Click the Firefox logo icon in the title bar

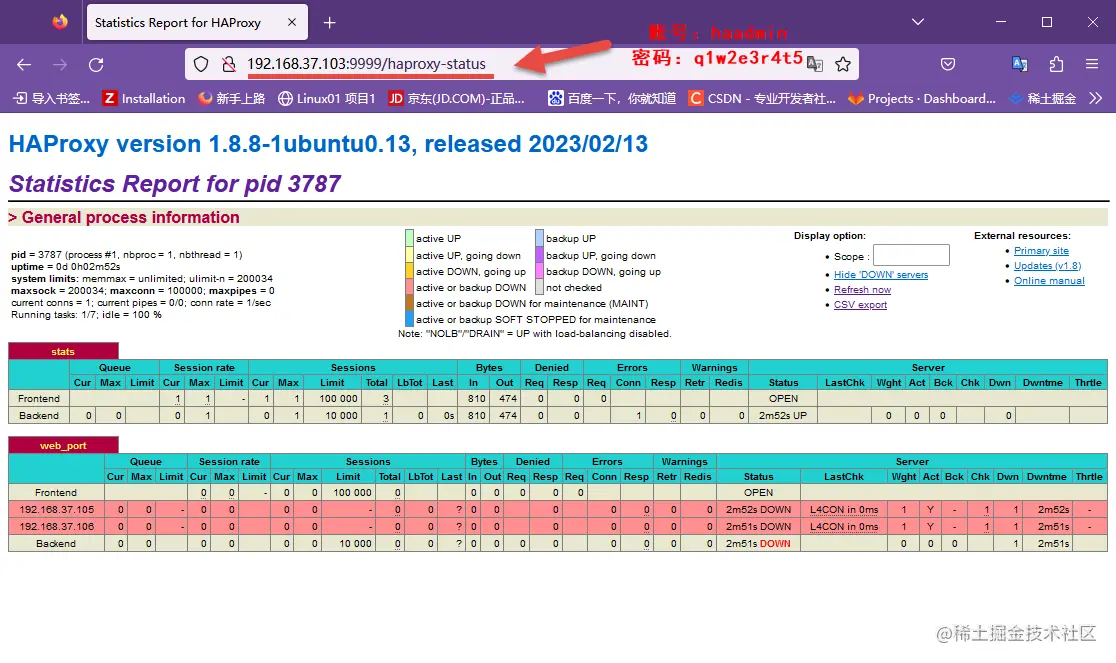point(60,22)
